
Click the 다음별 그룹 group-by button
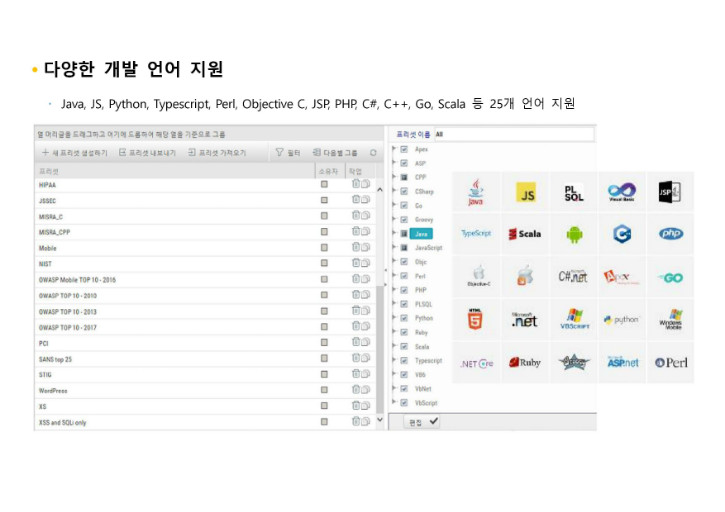[335, 153]
